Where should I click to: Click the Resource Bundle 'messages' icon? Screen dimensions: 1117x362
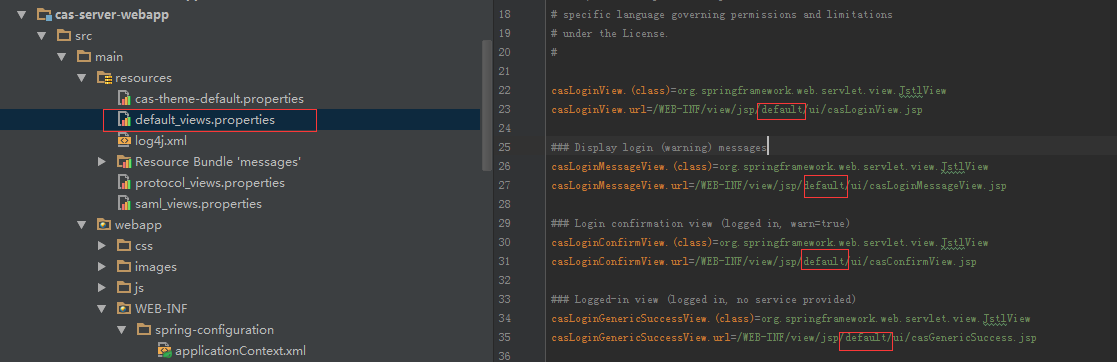(124, 162)
